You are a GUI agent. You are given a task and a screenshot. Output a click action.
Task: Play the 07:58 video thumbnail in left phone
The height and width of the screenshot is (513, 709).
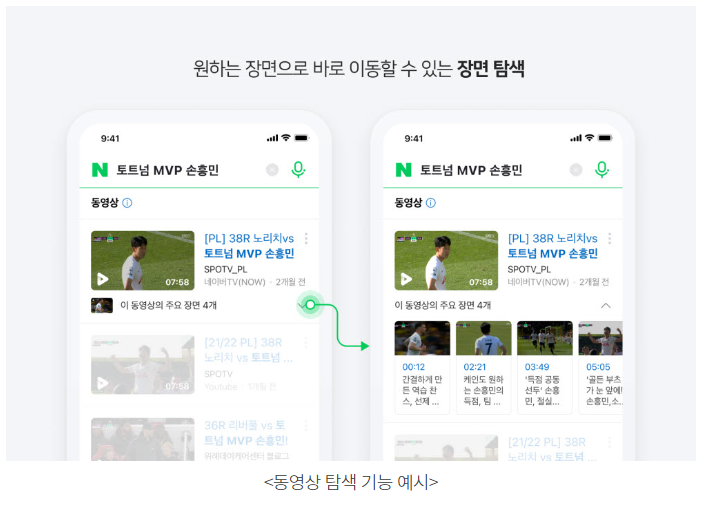143,260
